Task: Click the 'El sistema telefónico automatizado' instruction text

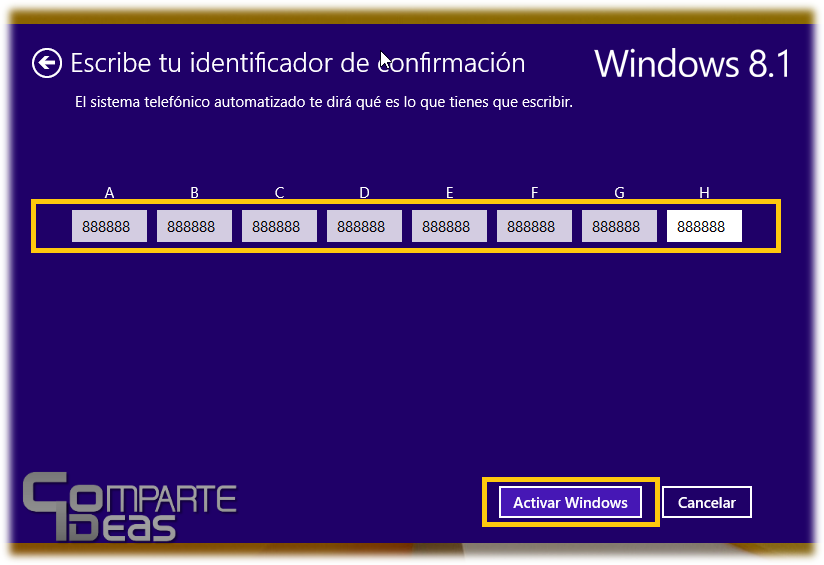Action: 324,102
